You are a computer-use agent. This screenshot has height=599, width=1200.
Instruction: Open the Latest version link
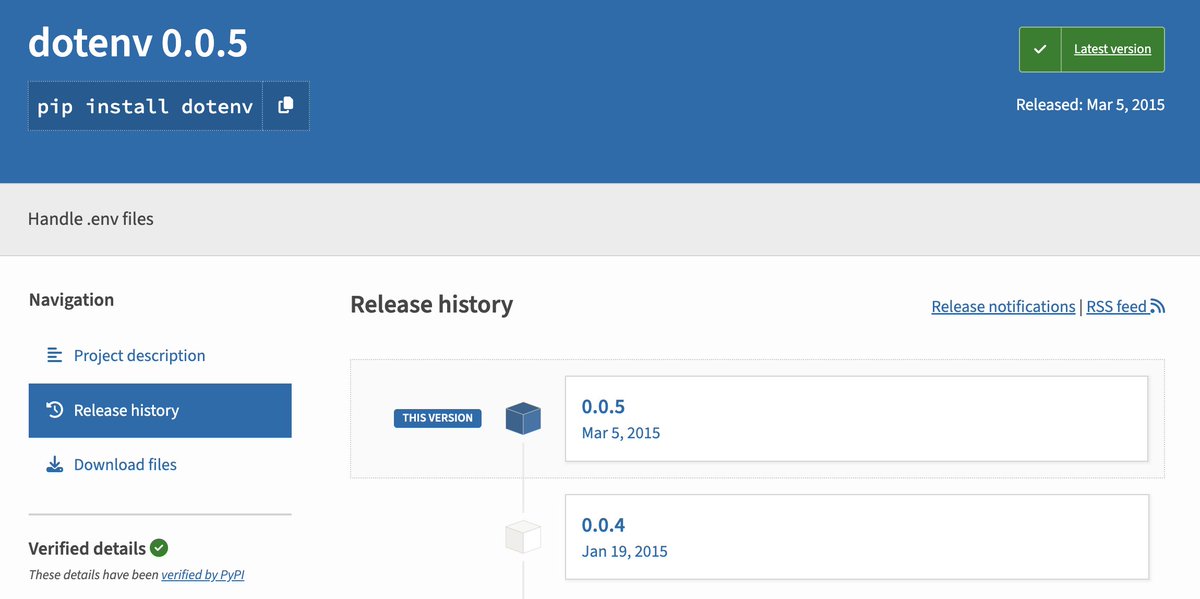tap(1112, 49)
